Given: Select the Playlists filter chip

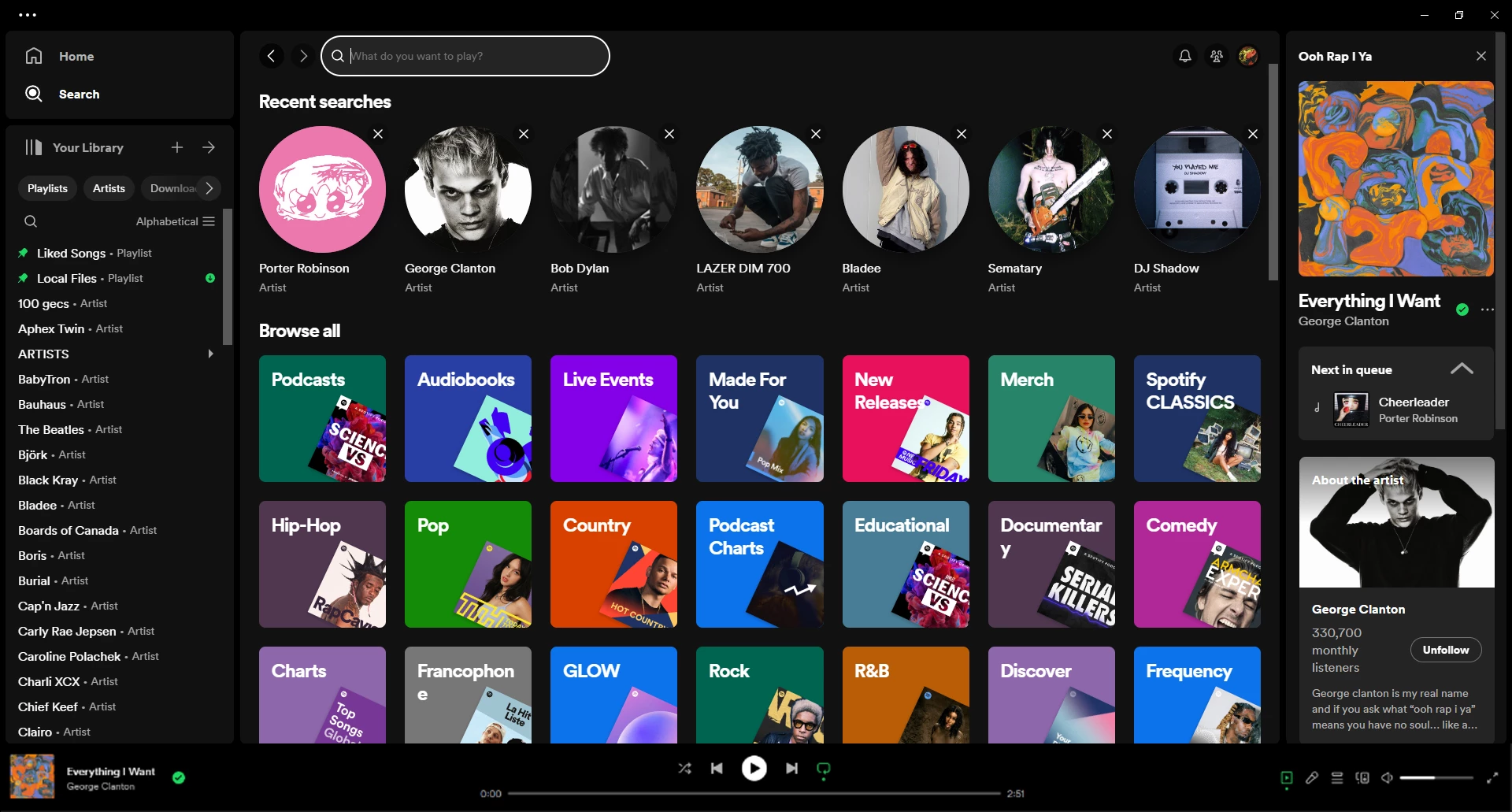Looking at the screenshot, I should [x=47, y=188].
